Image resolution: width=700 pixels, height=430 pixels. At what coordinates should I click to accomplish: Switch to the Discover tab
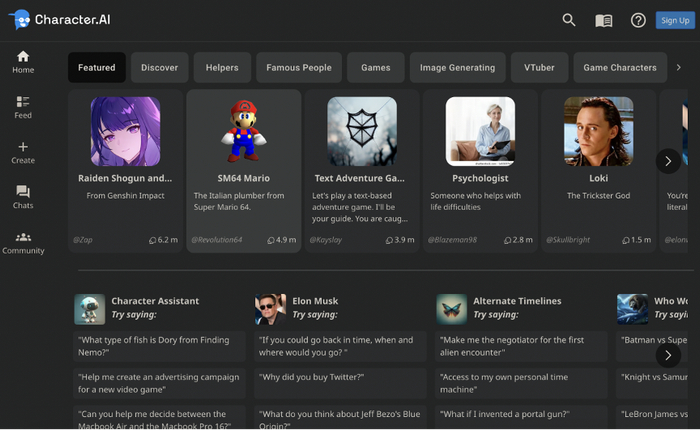tap(159, 67)
